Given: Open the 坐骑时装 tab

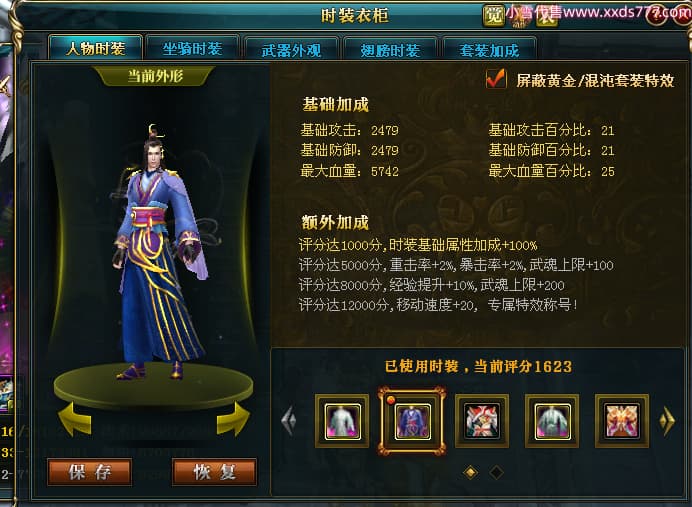Looking at the screenshot, I should 192,49.
